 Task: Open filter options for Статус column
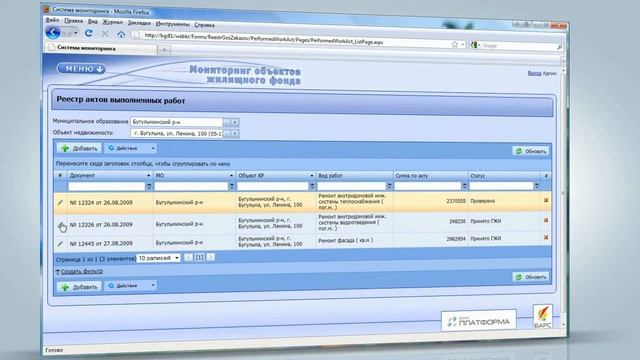[x=537, y=186]
